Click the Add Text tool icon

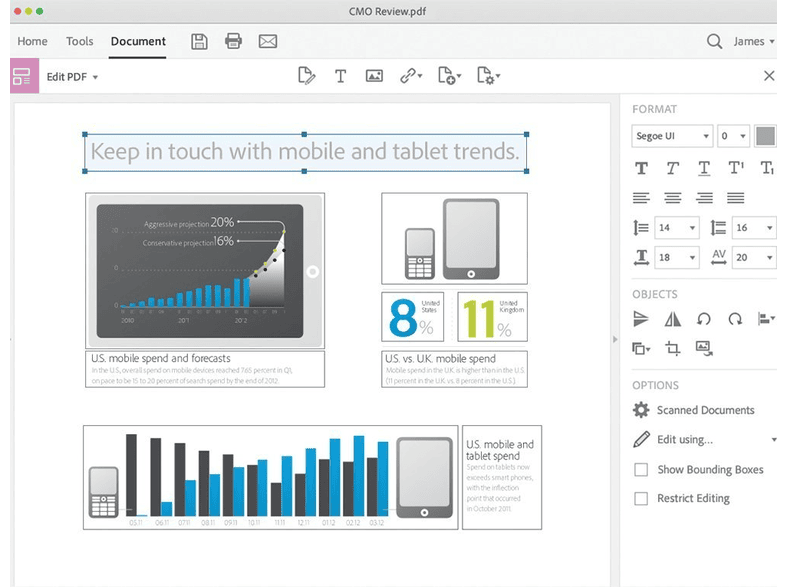click(x=340, y=76)
